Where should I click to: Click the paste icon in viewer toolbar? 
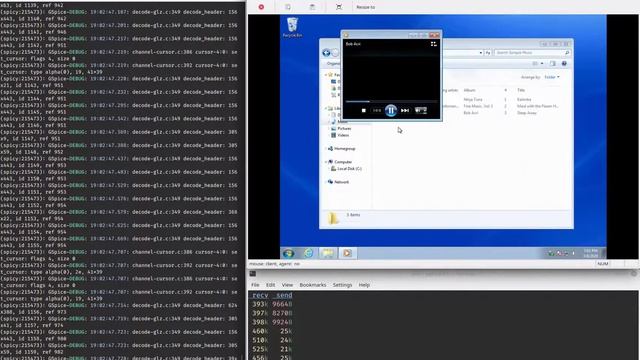(x=312, y=7)
